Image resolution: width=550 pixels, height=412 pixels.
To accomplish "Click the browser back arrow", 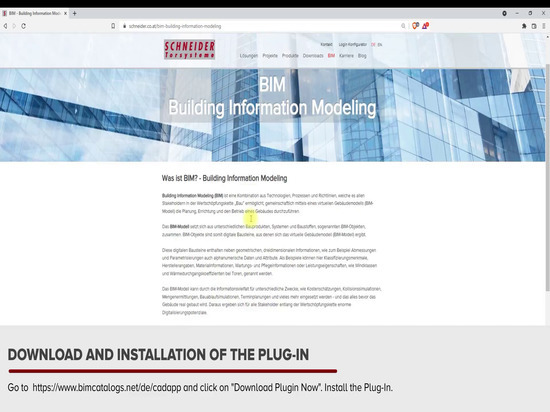I will (x=5, y=26).
